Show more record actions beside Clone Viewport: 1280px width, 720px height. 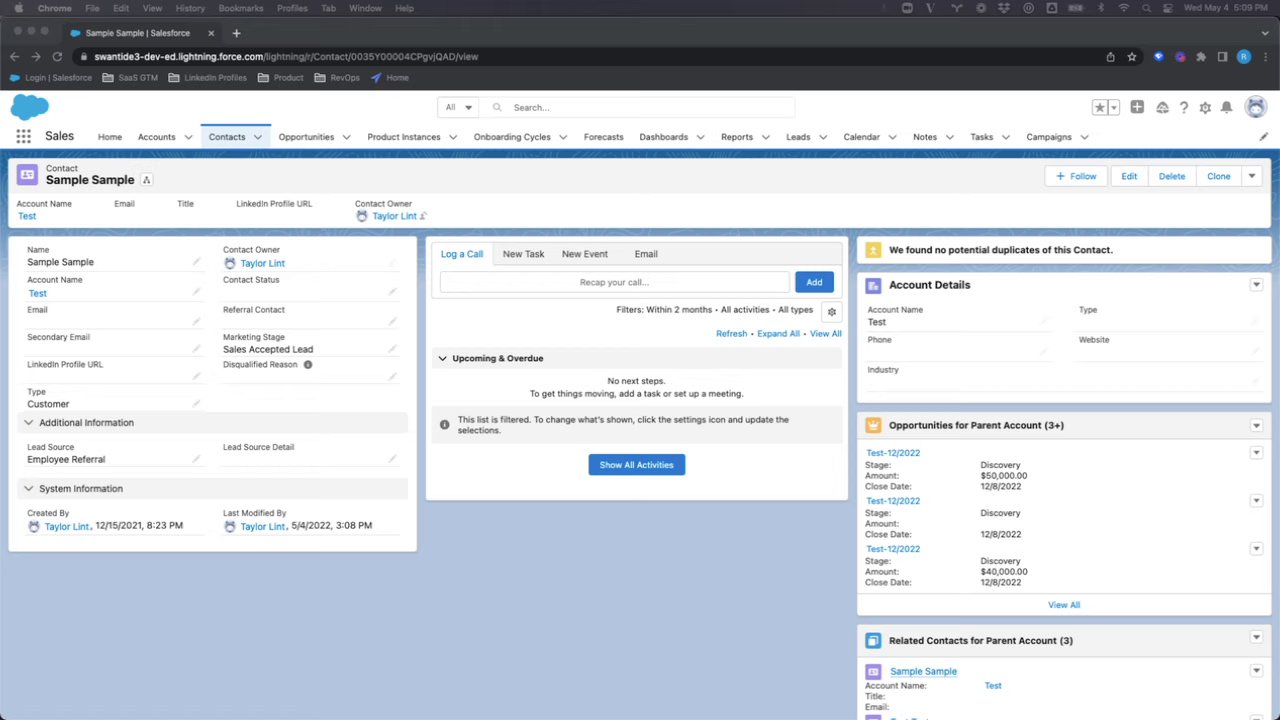click(1251, 176)
